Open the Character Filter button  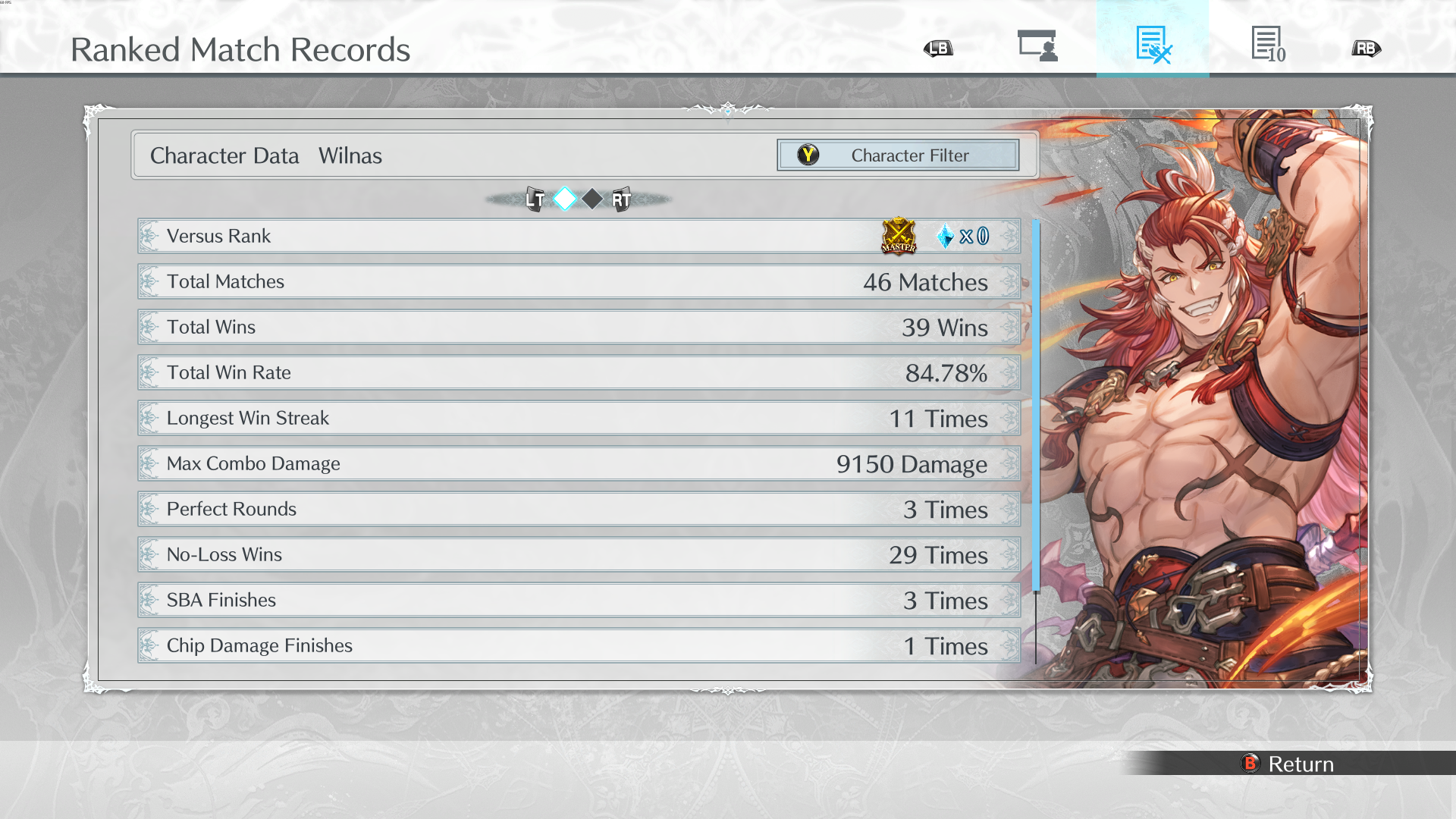898,155
